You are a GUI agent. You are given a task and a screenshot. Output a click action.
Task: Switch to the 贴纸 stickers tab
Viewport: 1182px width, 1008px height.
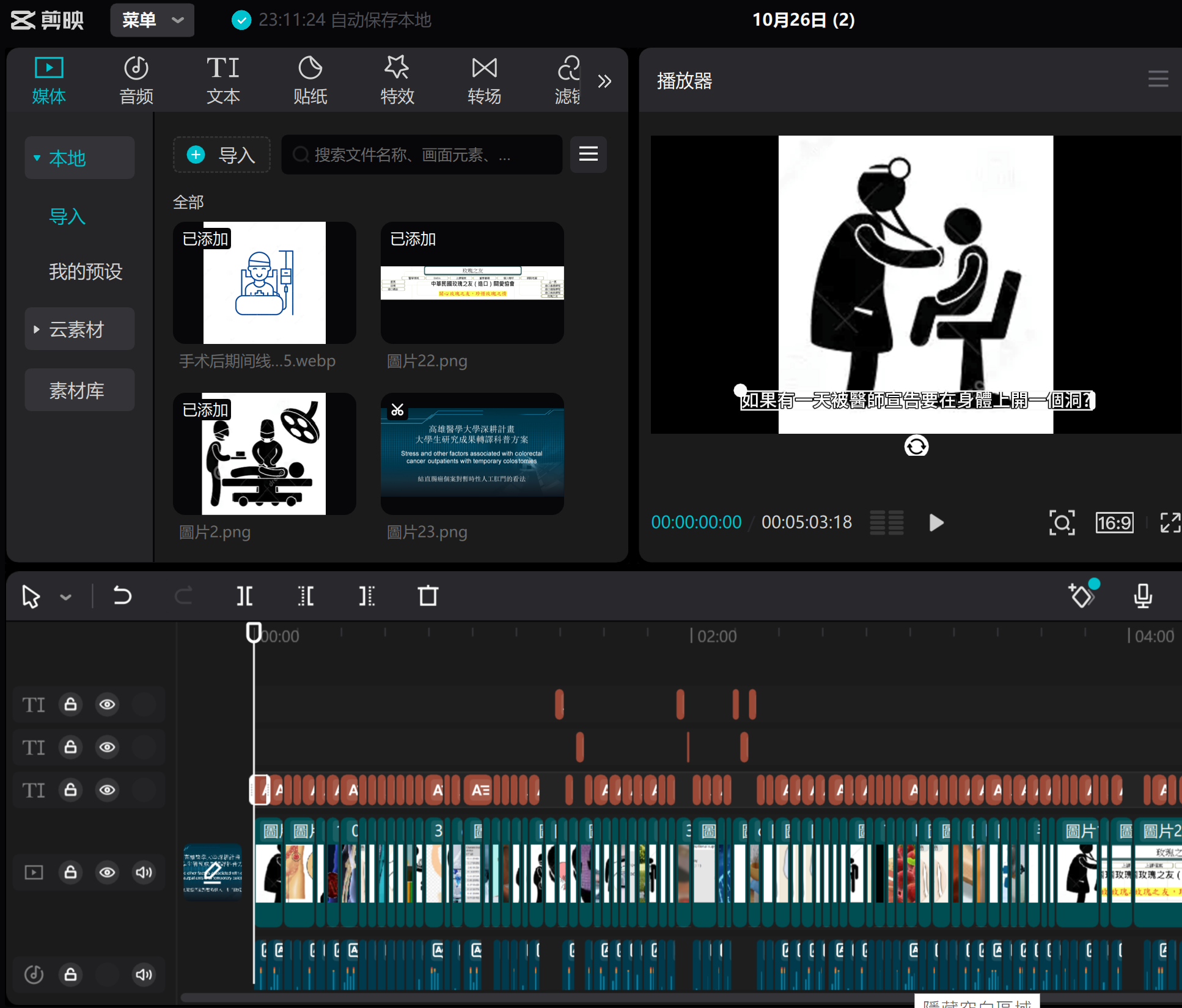[x=310, y=81]
